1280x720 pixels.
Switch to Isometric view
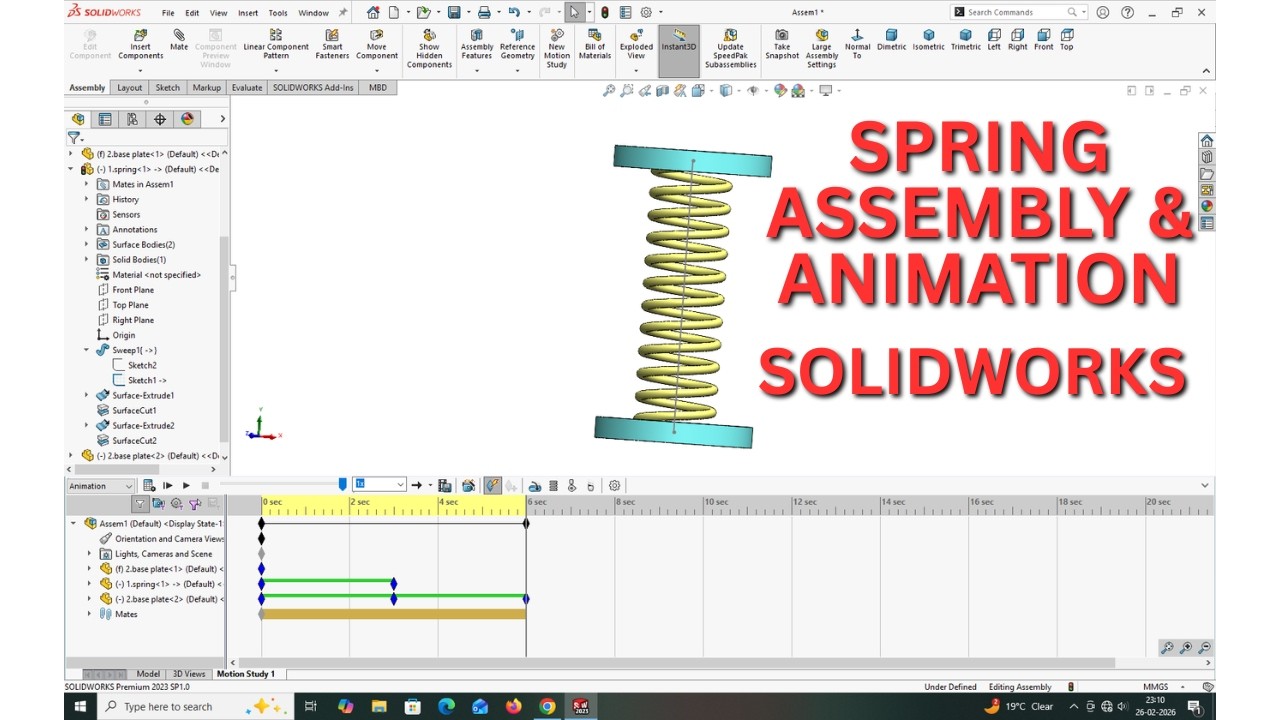pyautogui.click(x=928, y=40)
